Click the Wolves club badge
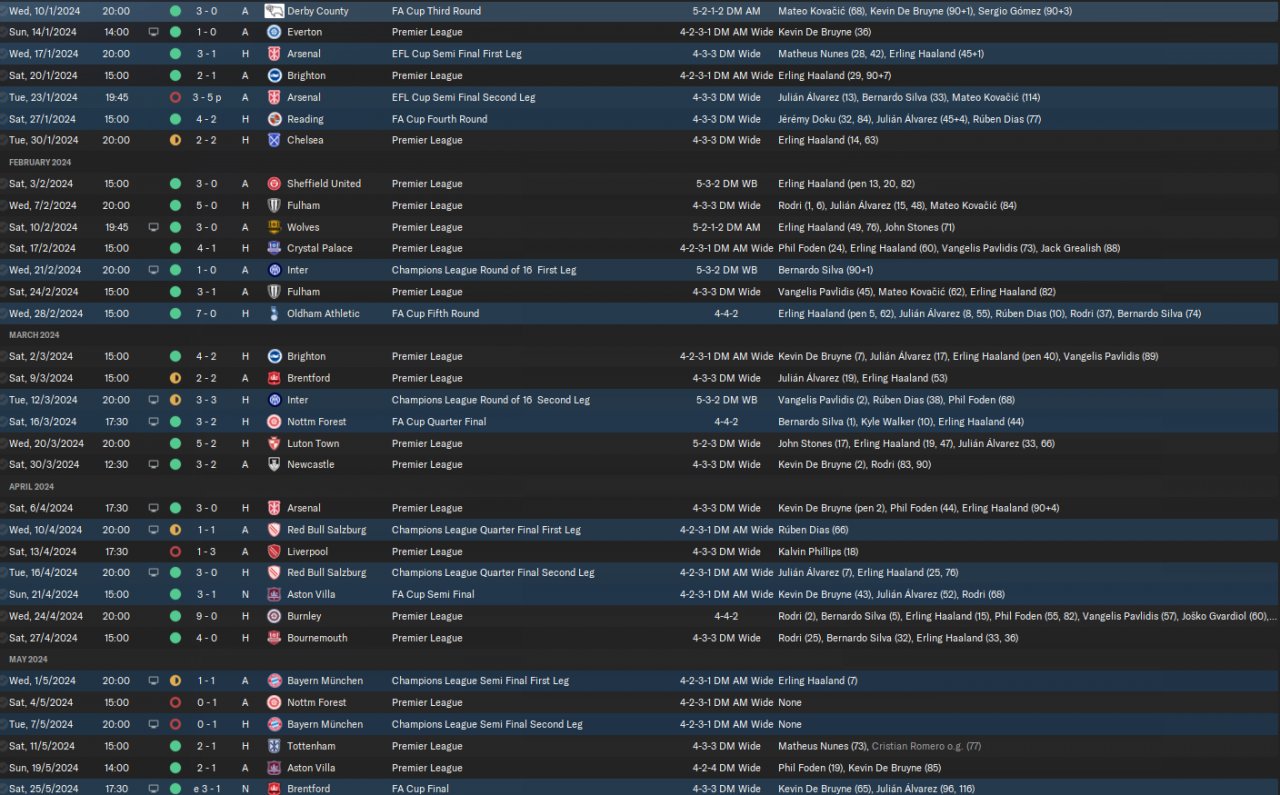1280x795 pixels. (274, 227)
